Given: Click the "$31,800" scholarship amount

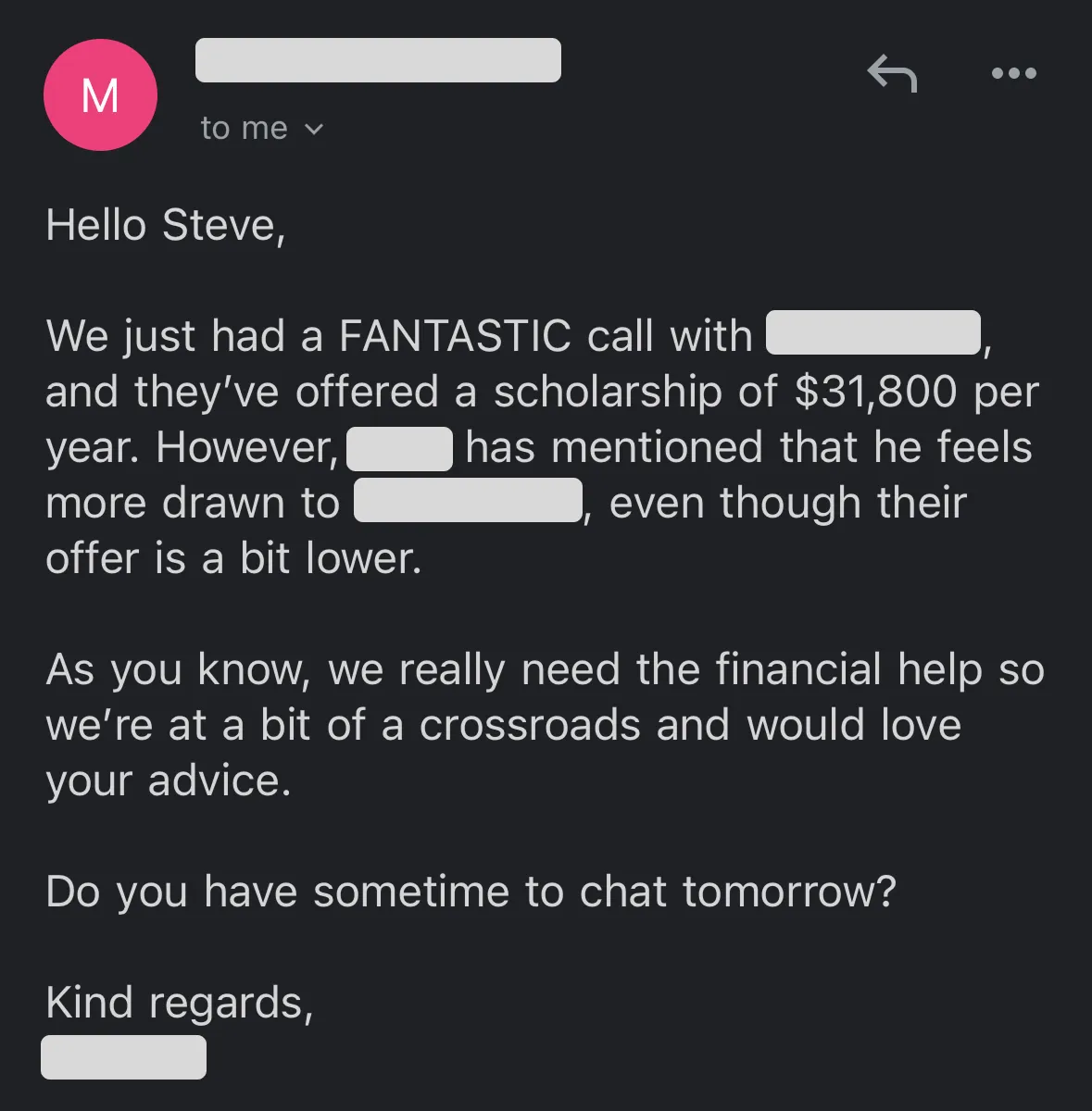Looking at the screenshot, I should tap(875, 392).
